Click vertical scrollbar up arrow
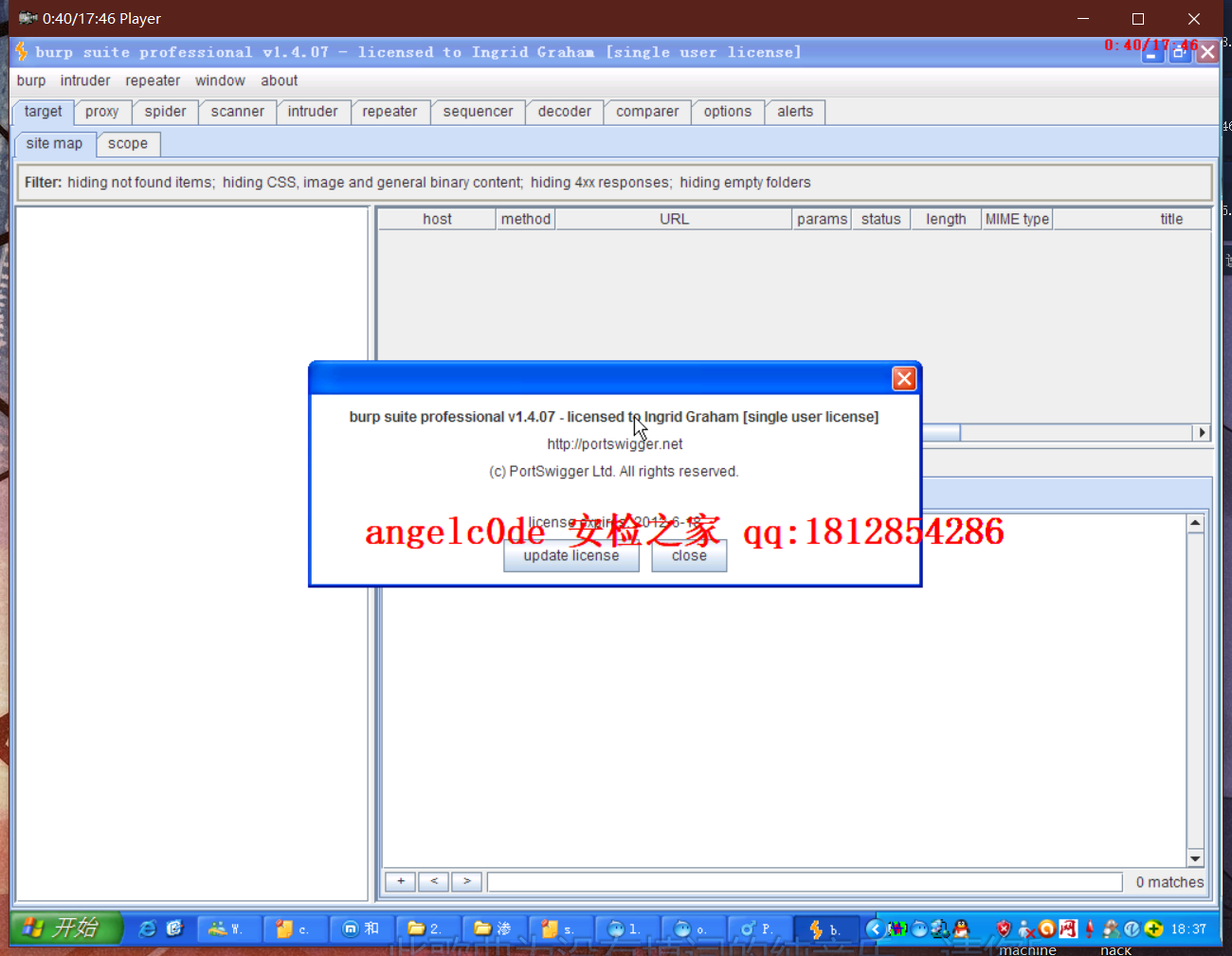This screenshot has height=956, width=1232. pyautogui.click(x=1195, y=523)
